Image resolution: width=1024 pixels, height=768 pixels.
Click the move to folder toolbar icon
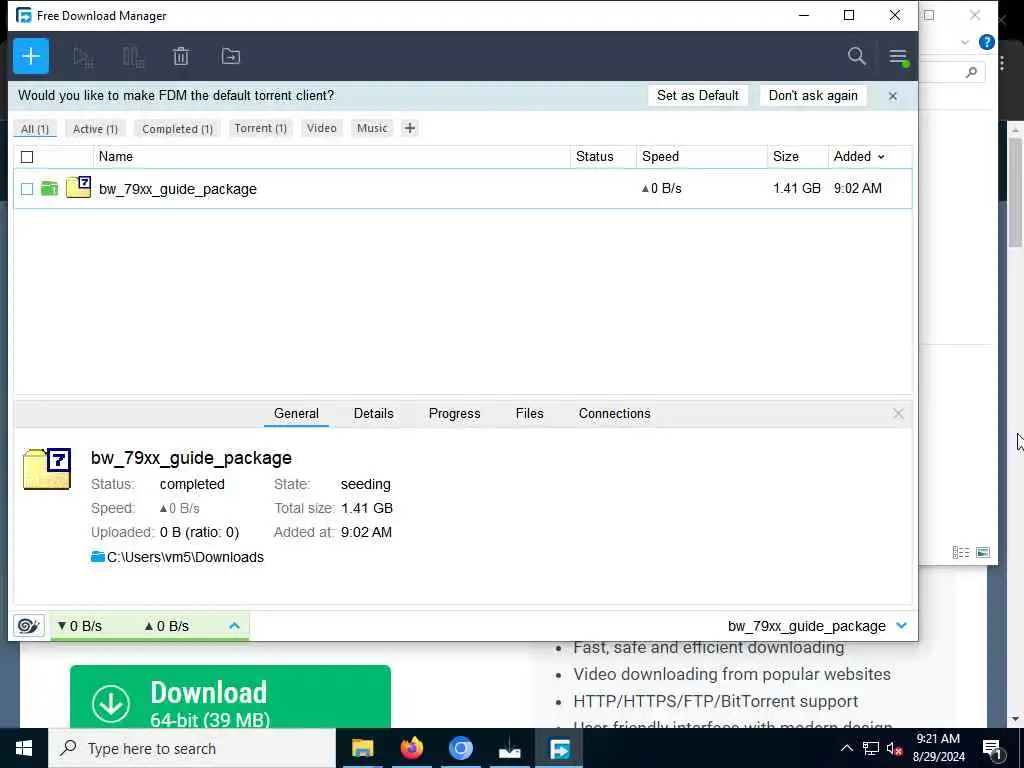231,56
